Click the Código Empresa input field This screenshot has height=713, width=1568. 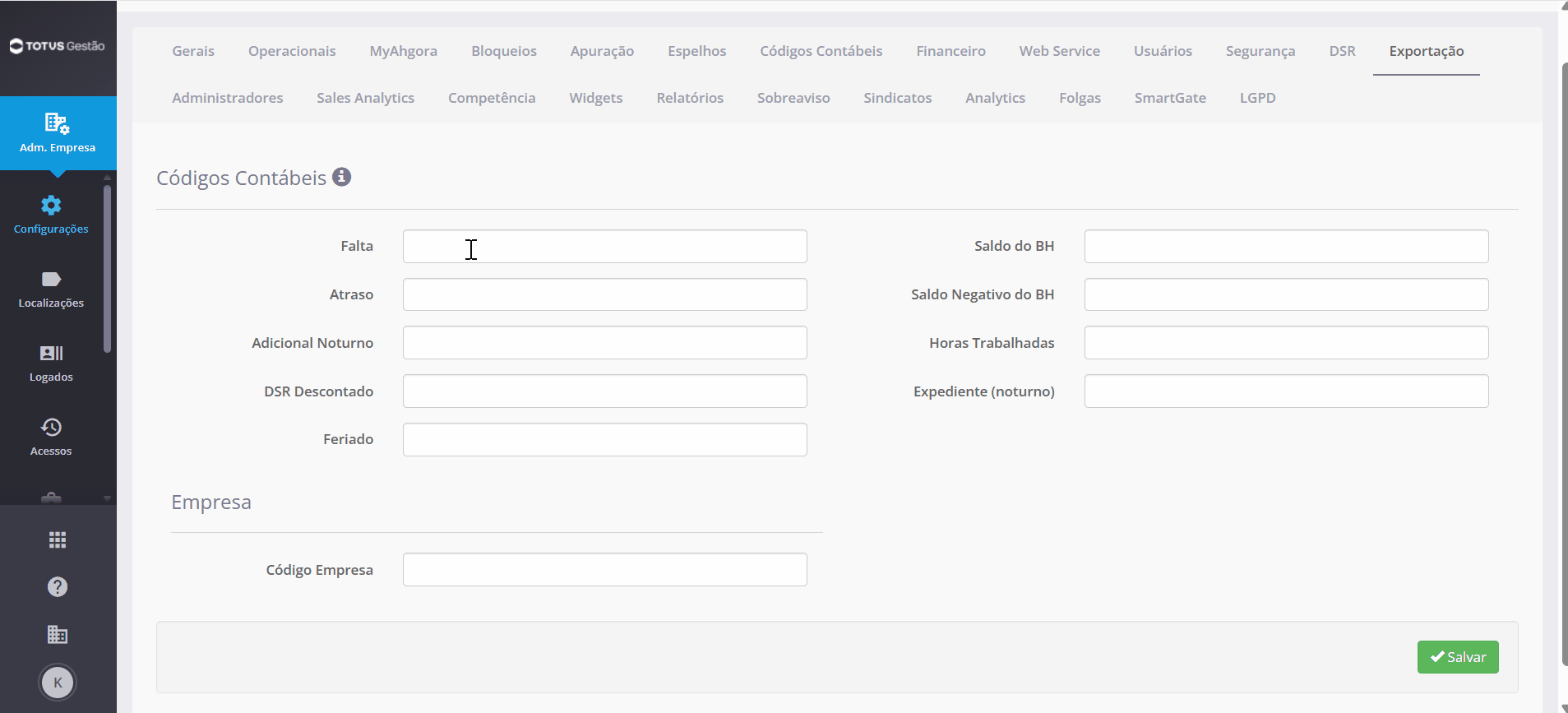605,569
